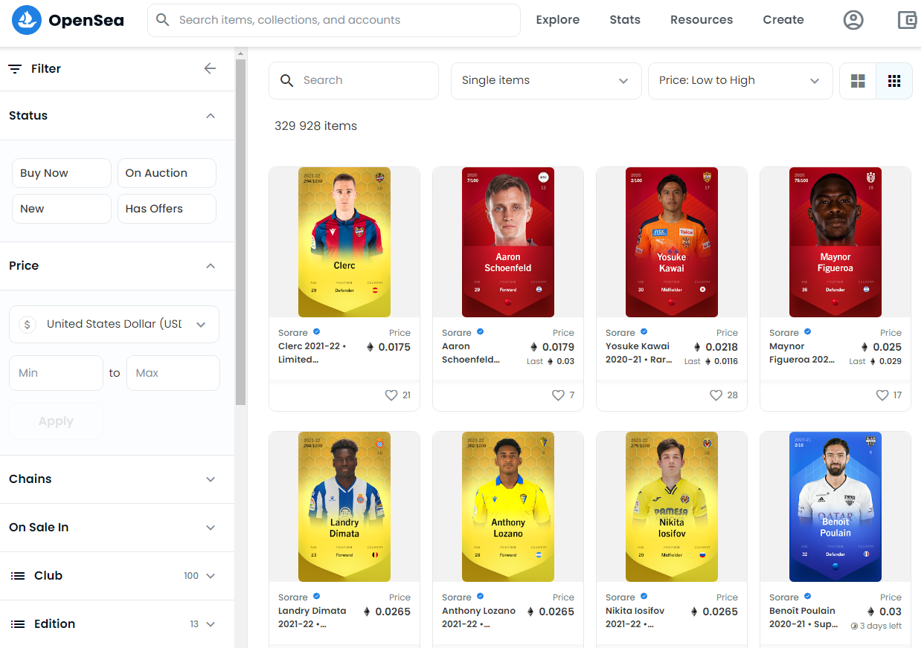Click the Filter lines icon
Screen dimensions: 921x651
[x=15, y=69]
